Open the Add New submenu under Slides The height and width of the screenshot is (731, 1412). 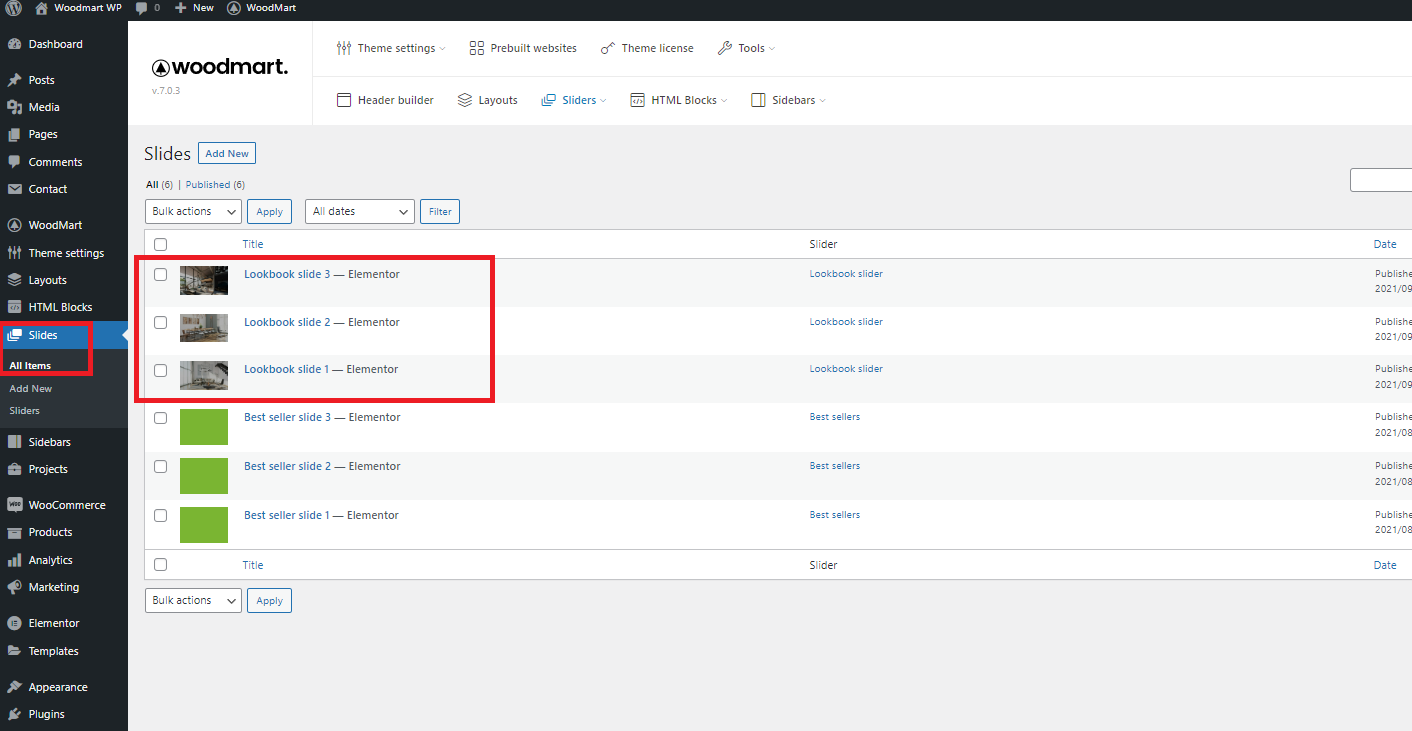click(31, 388)
